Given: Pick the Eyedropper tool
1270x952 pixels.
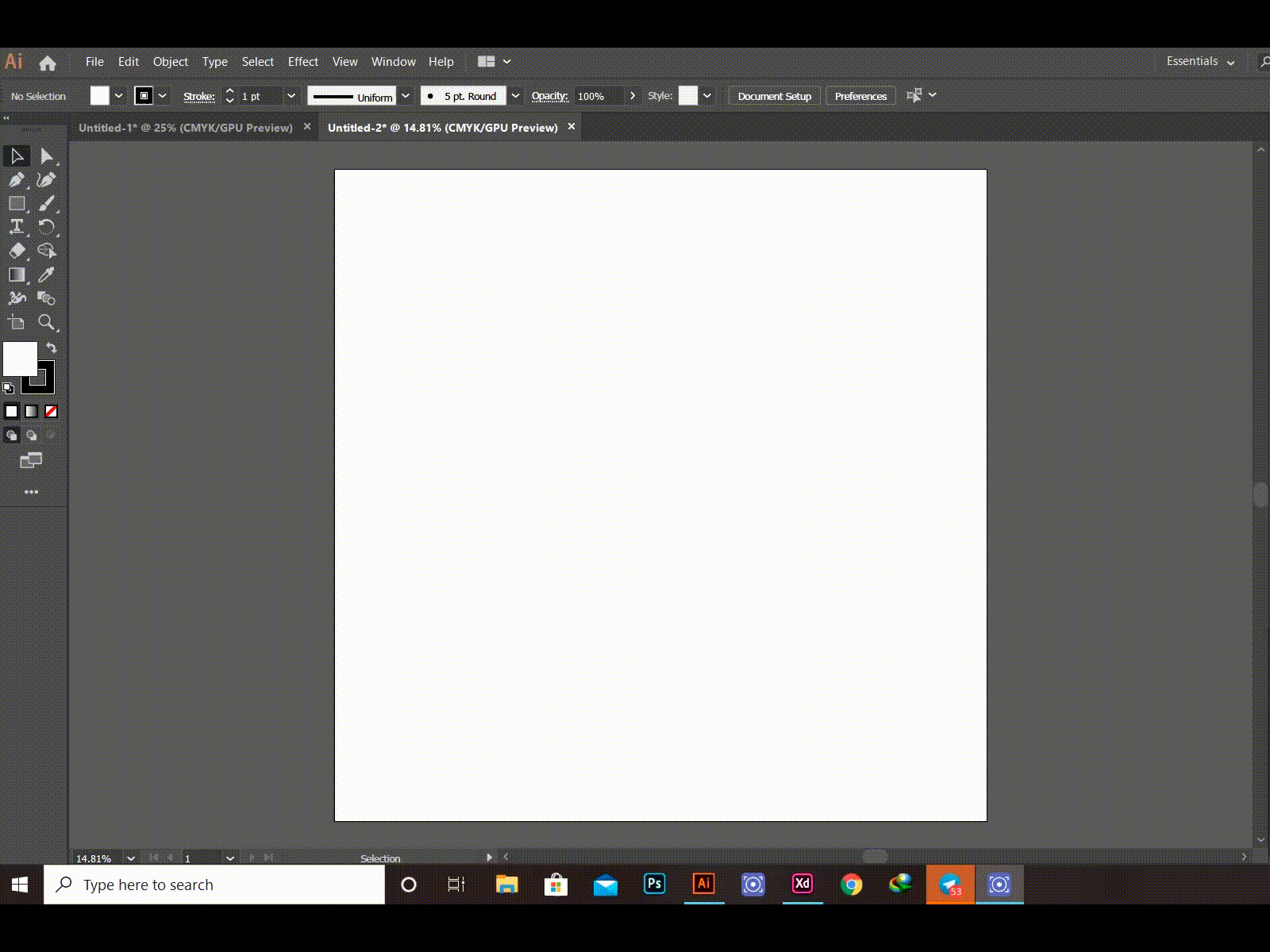Looking at the screenshot, I should [47, 275].
